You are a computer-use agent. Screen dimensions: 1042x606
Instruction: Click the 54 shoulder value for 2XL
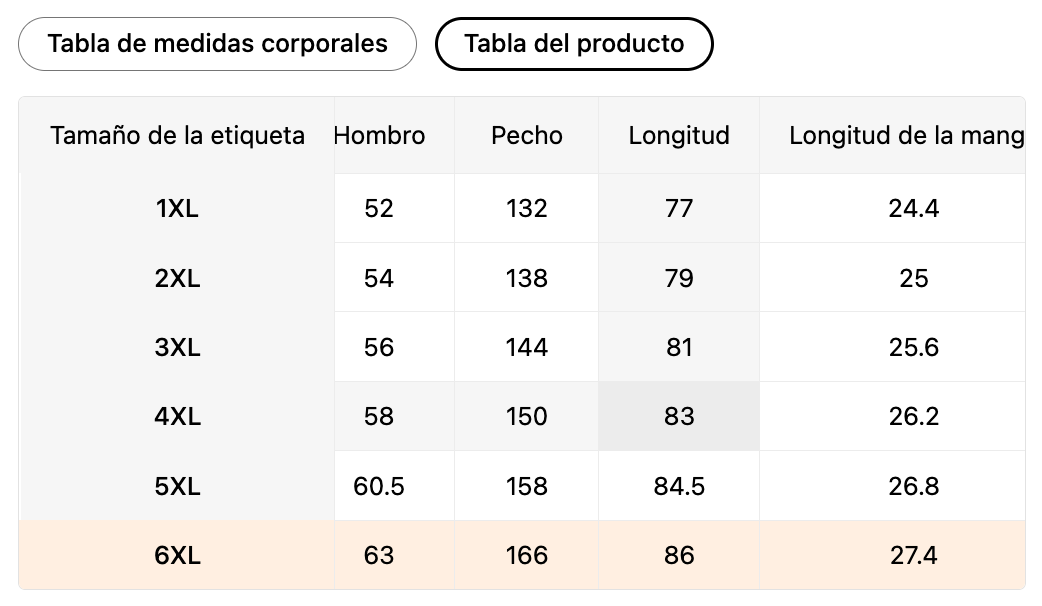coord(379,278)
